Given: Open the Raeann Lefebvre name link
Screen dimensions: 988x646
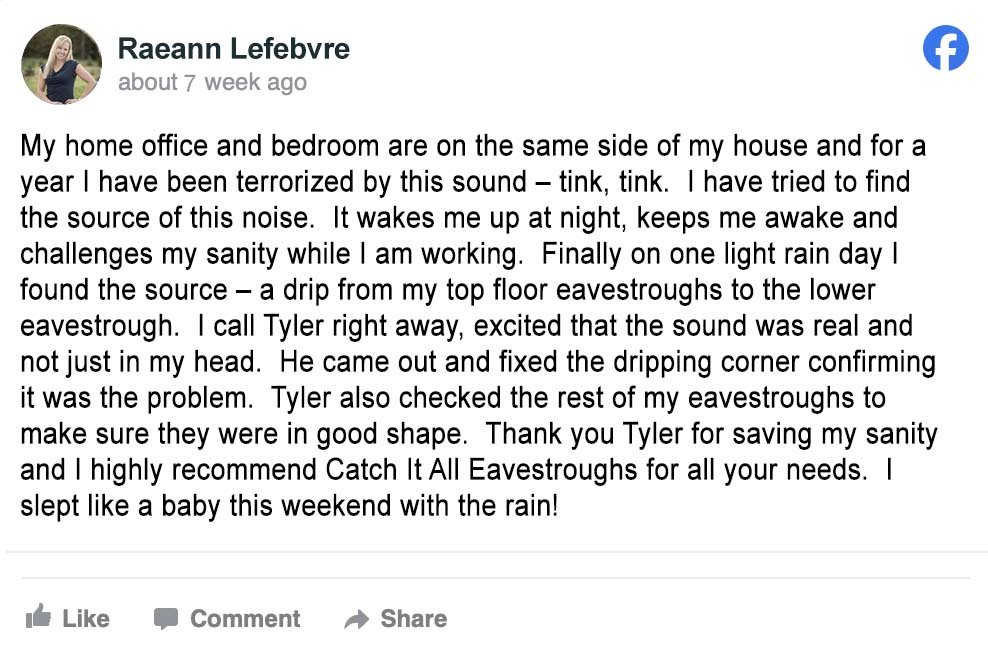Looking at the screenshot, I should point(234,49).
